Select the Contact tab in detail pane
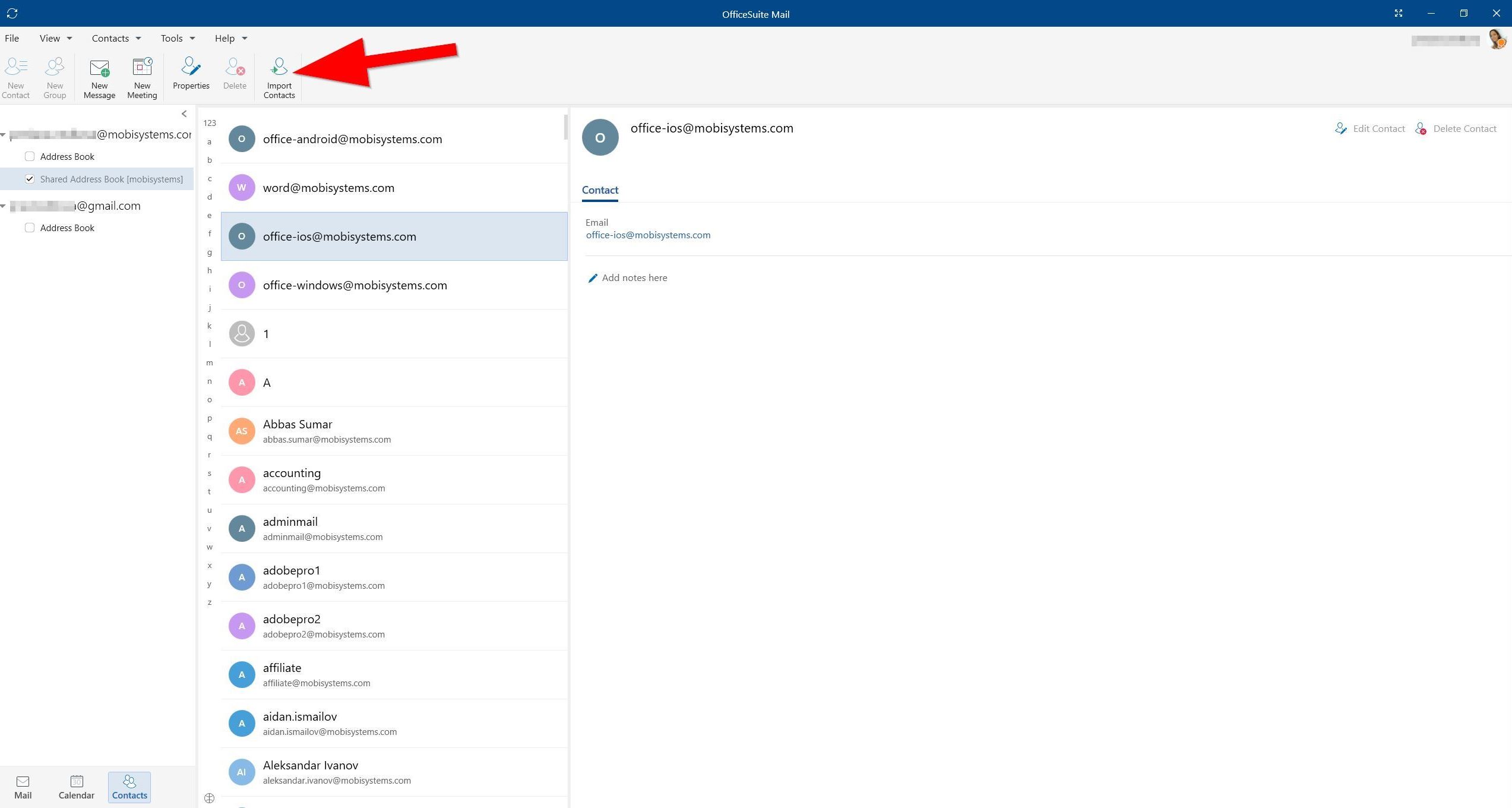Screen dimensions: 1512x808 (600, 190)
